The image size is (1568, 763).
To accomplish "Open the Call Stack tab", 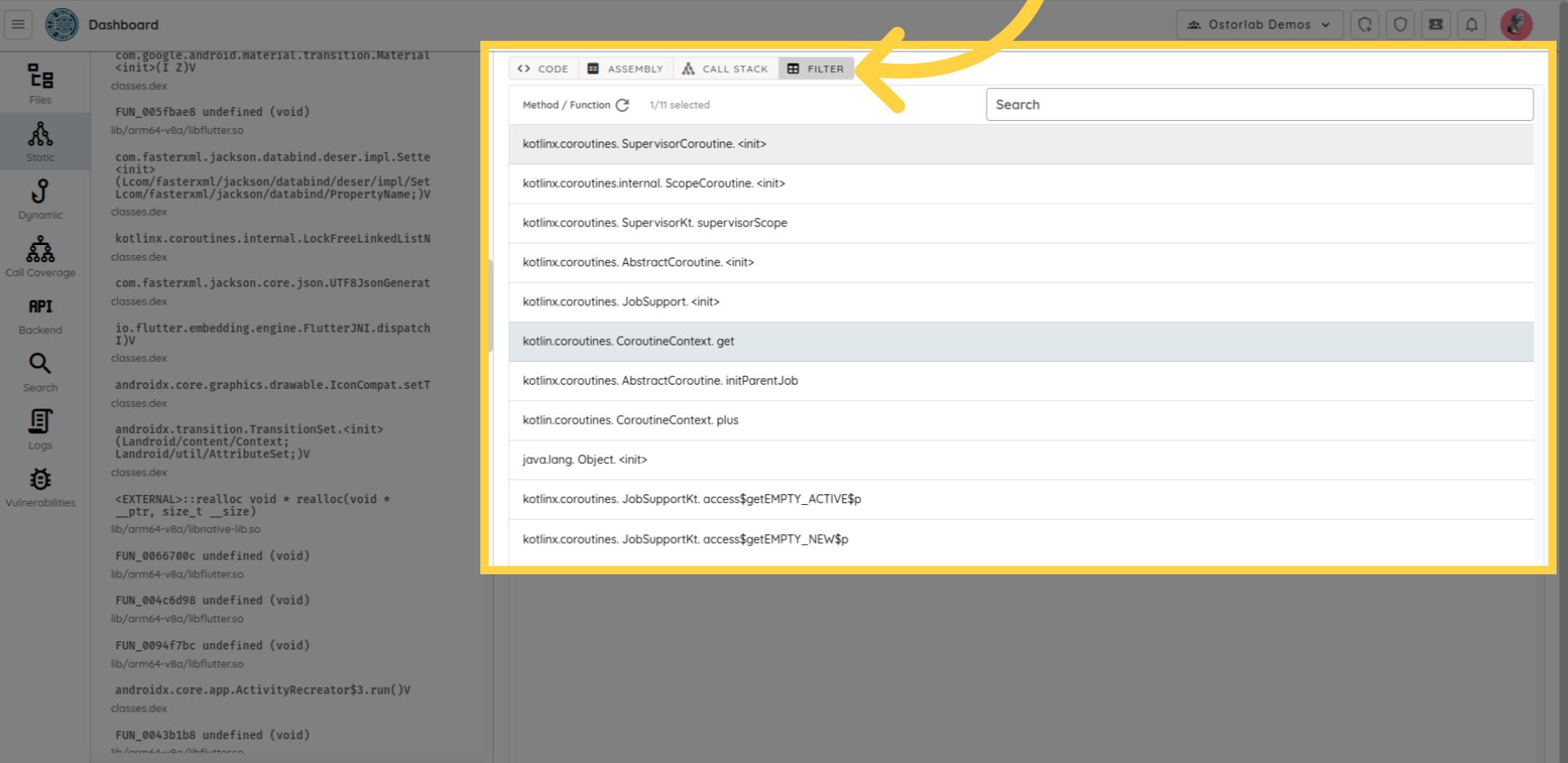I will click(725, 69).
